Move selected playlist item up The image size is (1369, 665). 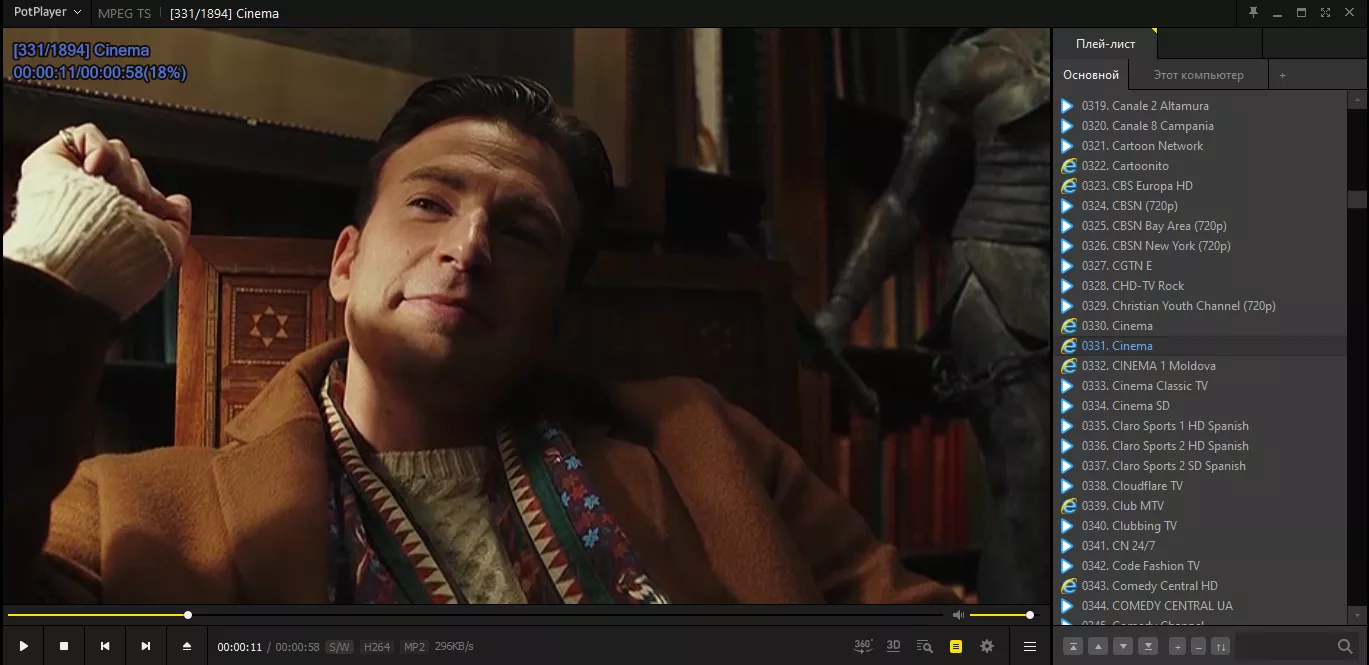coord(1098,646)
